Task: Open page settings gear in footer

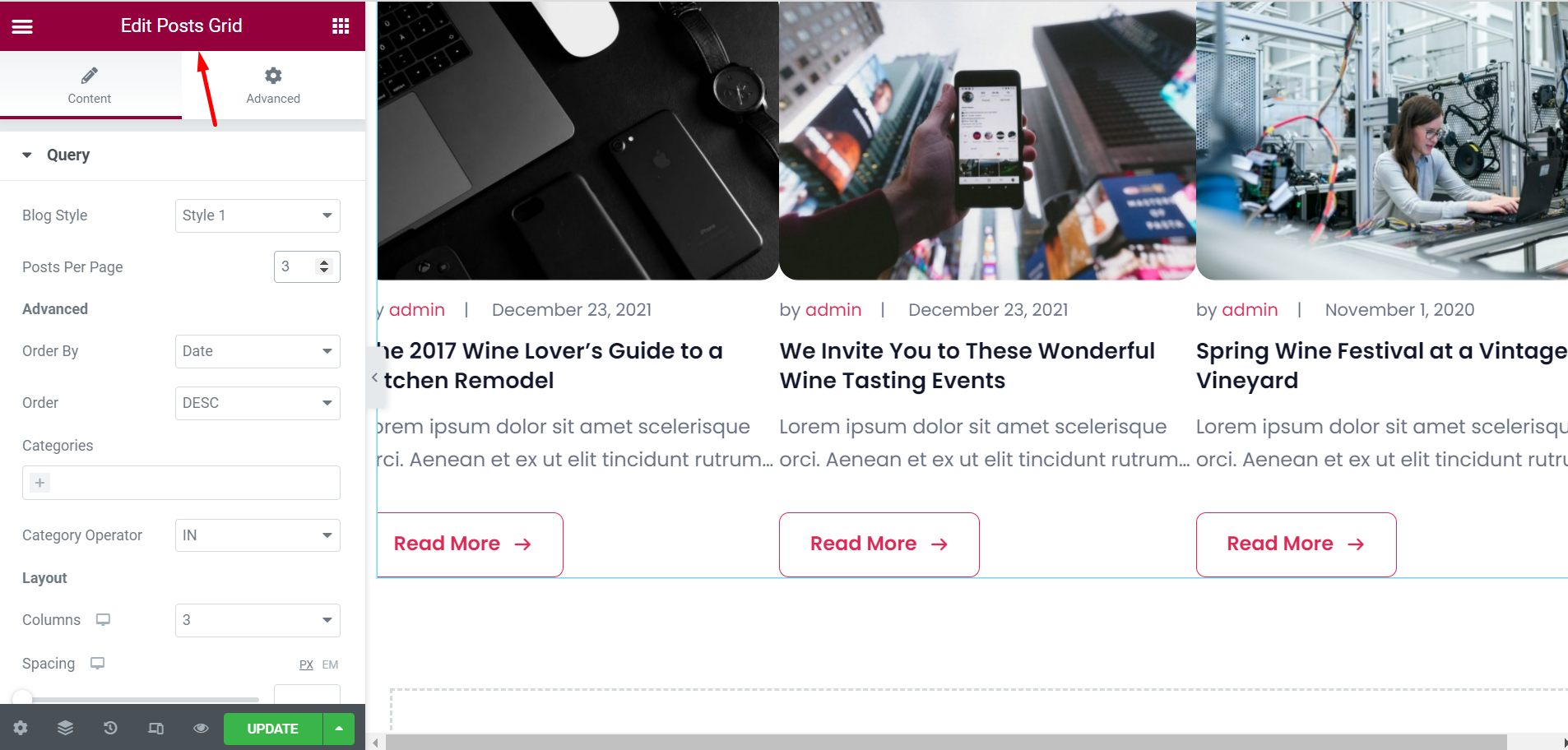Action: (21, 728)
